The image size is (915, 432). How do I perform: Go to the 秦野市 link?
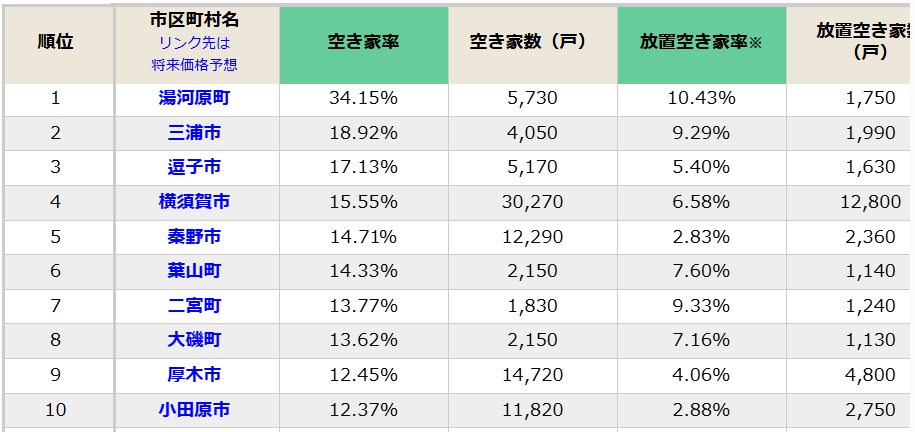[194, 237]
